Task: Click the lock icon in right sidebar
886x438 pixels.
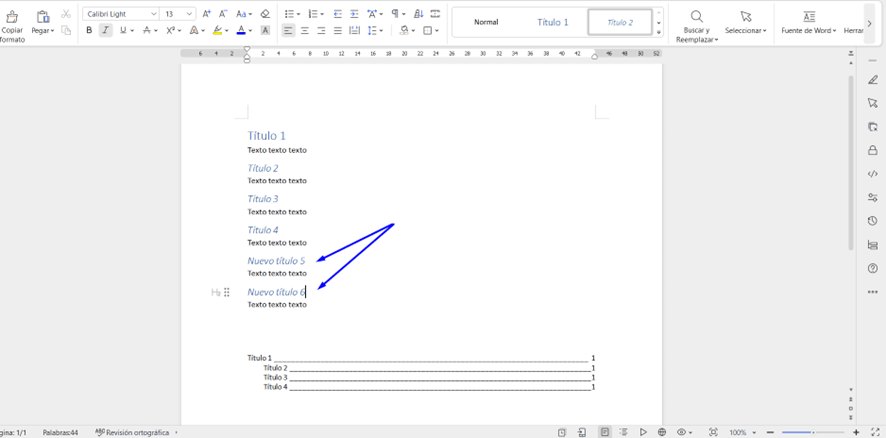Action: pyautogui.click(x=873, y=150)
